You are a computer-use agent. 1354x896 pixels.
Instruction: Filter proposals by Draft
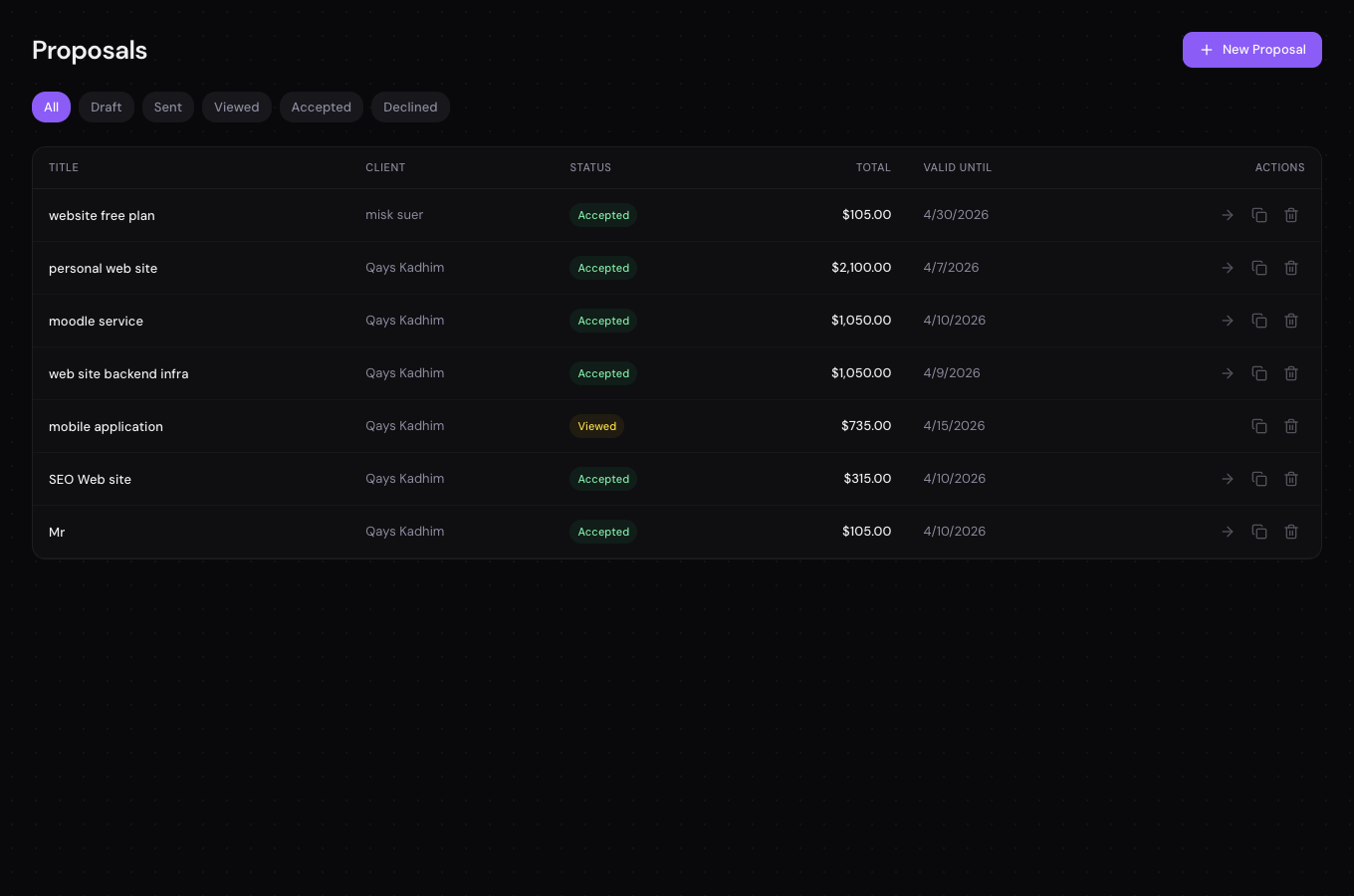tap(106, 107)
